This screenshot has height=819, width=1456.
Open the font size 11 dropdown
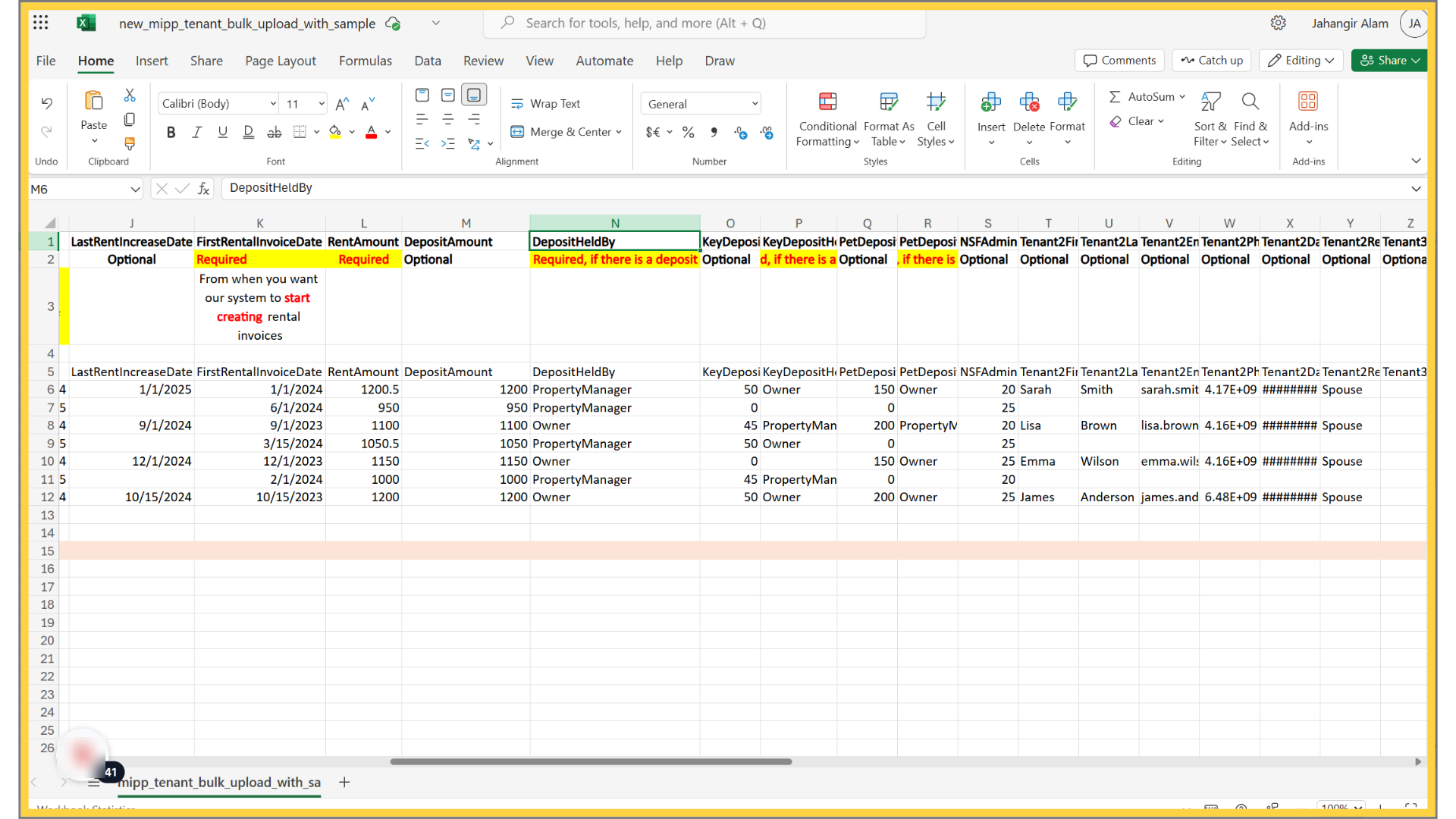(322, 104)
